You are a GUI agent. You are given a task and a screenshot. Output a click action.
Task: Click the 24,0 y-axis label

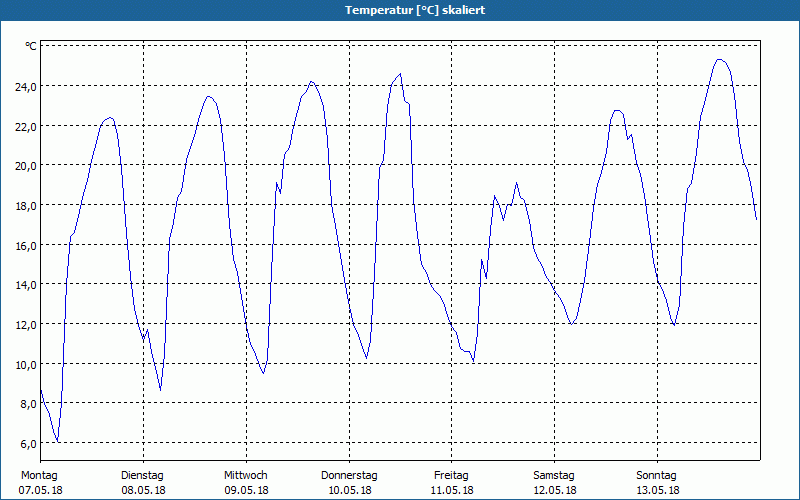[26, 86]
